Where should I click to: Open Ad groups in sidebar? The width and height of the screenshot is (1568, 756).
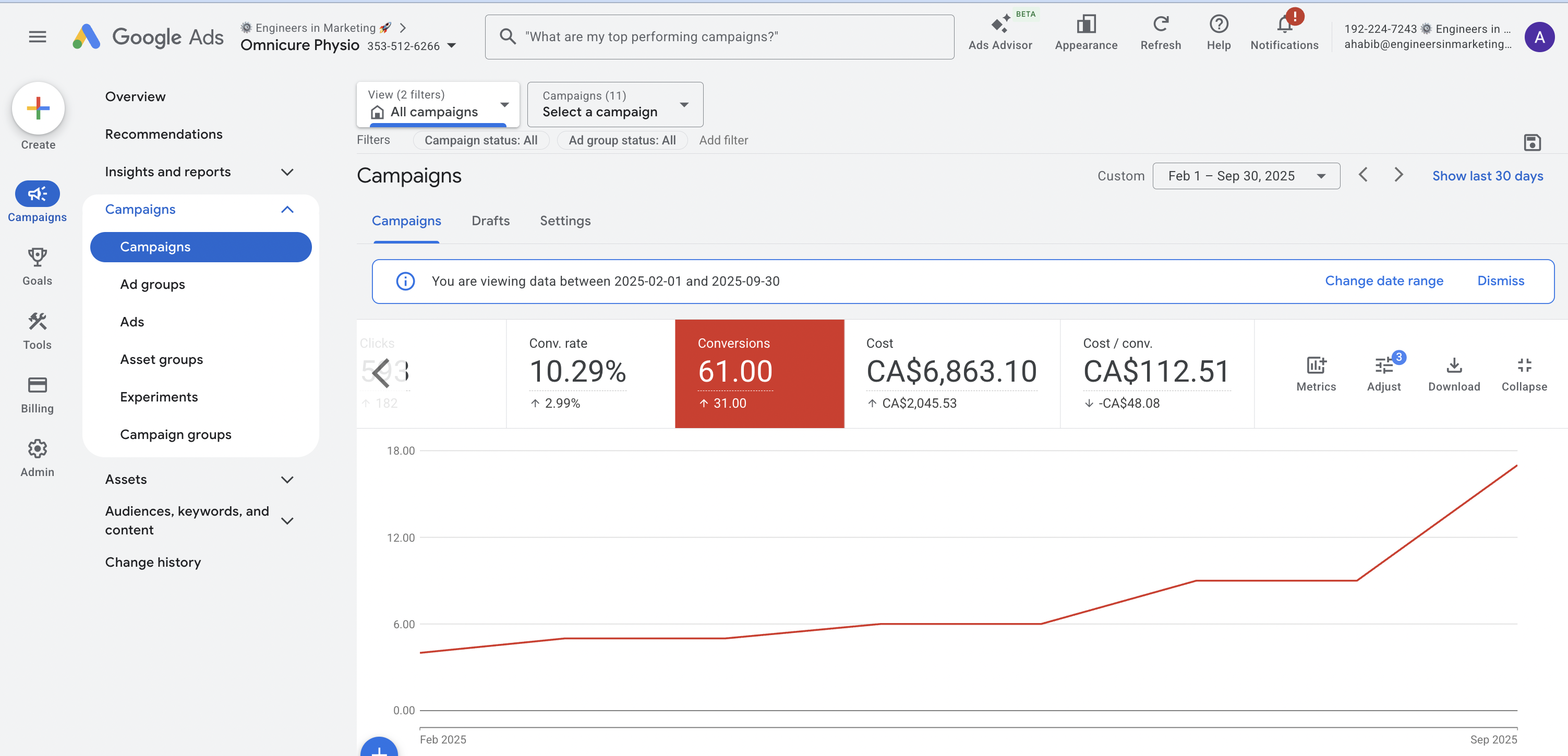coord(152,284)
